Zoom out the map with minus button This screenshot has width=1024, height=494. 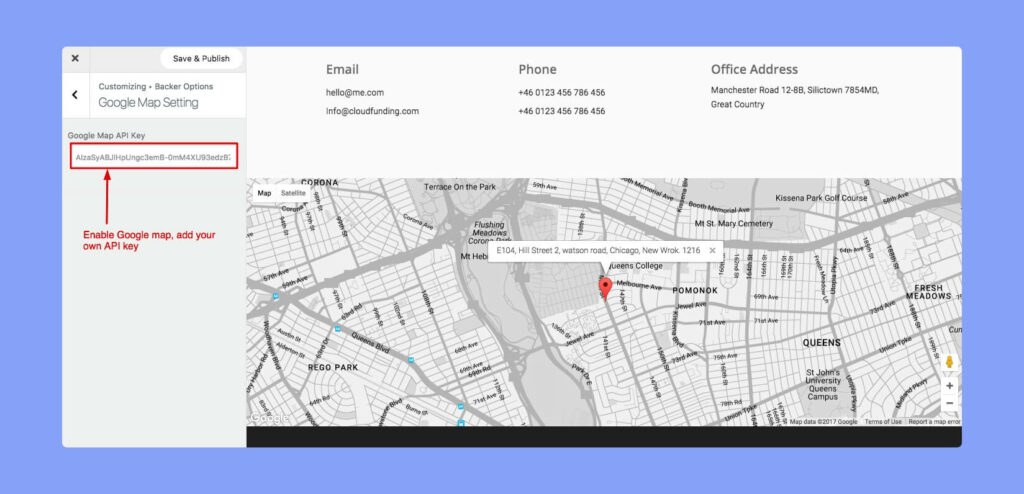click(x=950, y=403)
